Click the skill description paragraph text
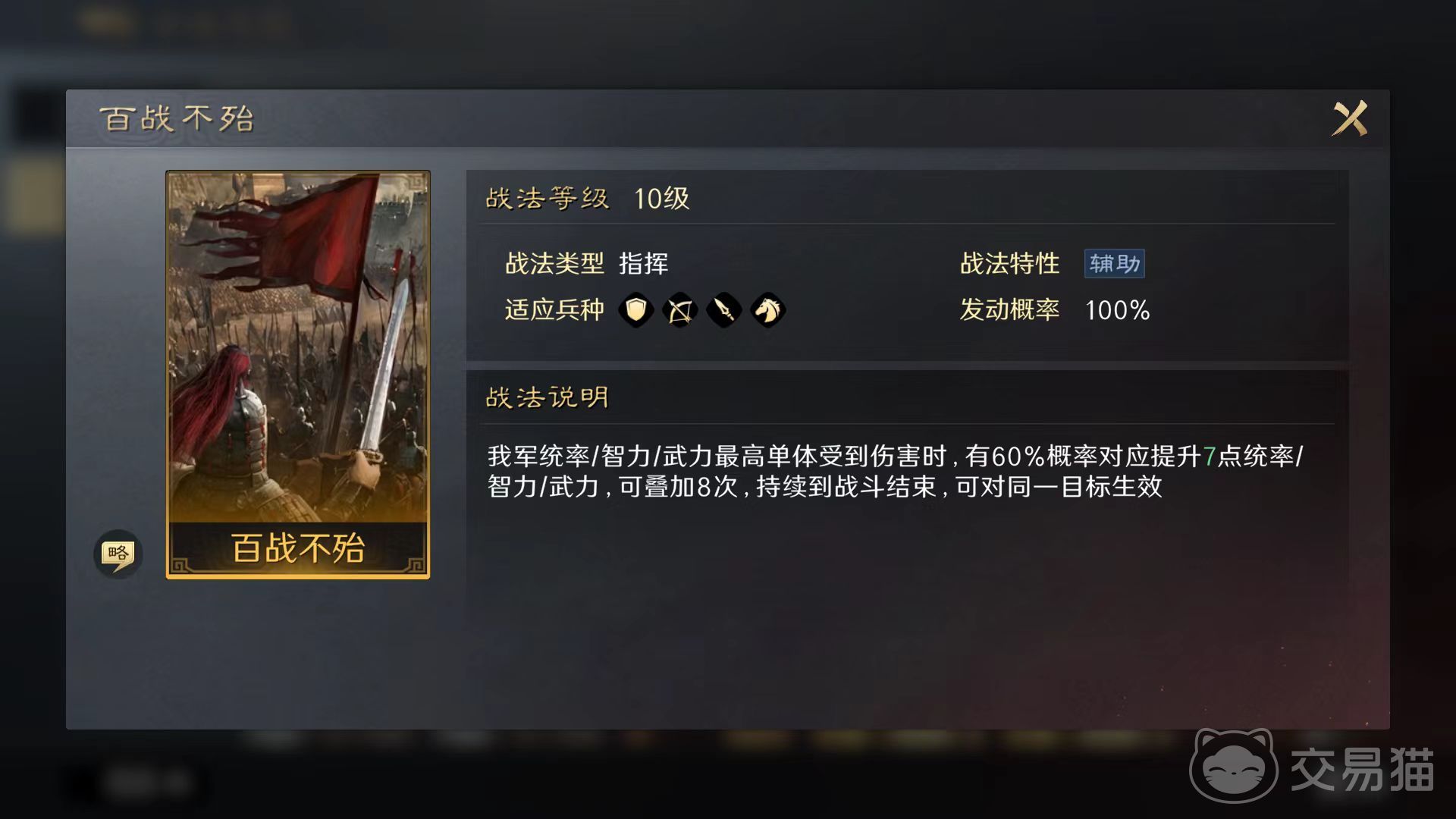This screenshot has height=819, width=1456. pos(895,471)
